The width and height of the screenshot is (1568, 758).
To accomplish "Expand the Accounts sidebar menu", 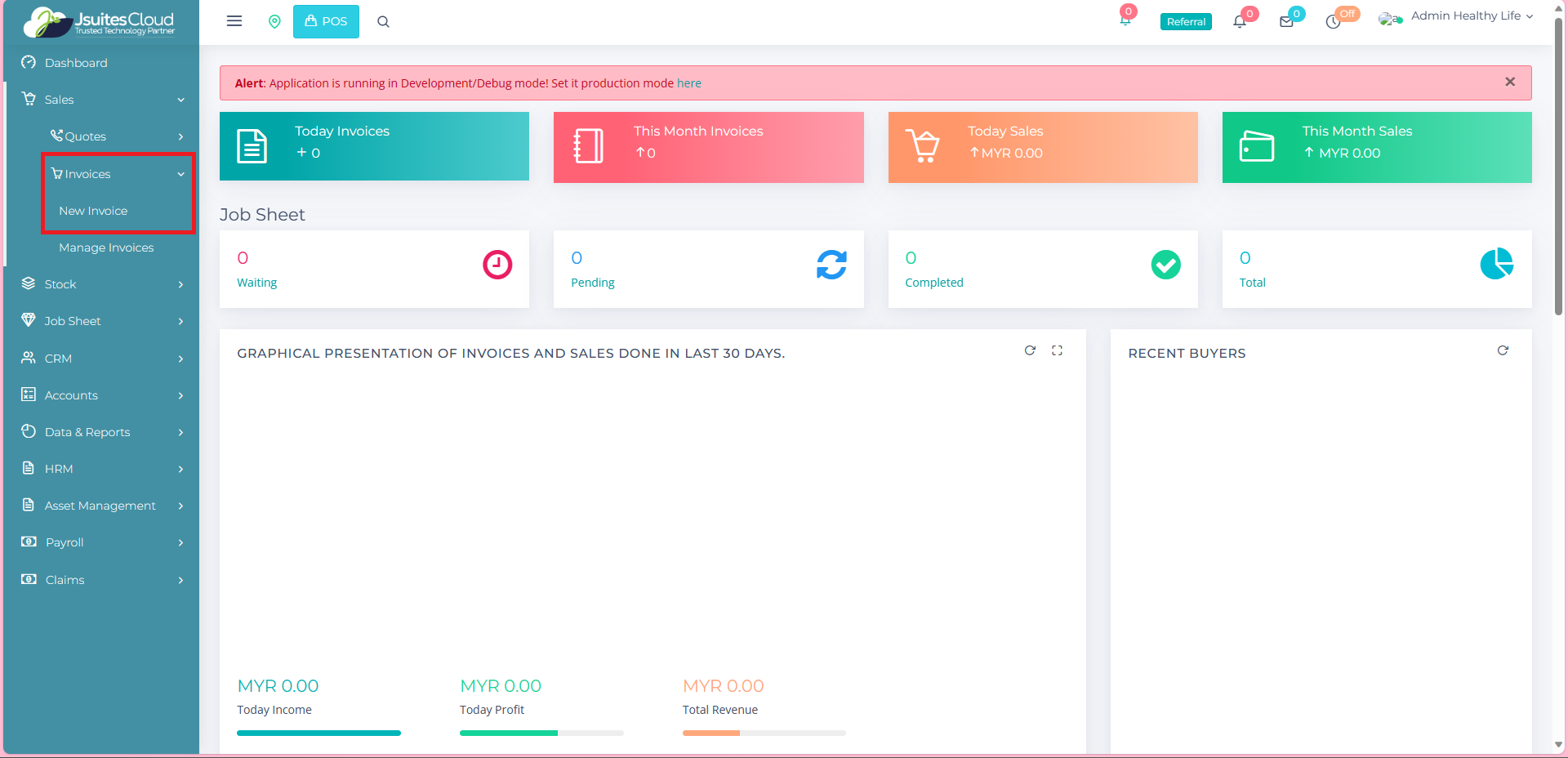I will 102,395.
